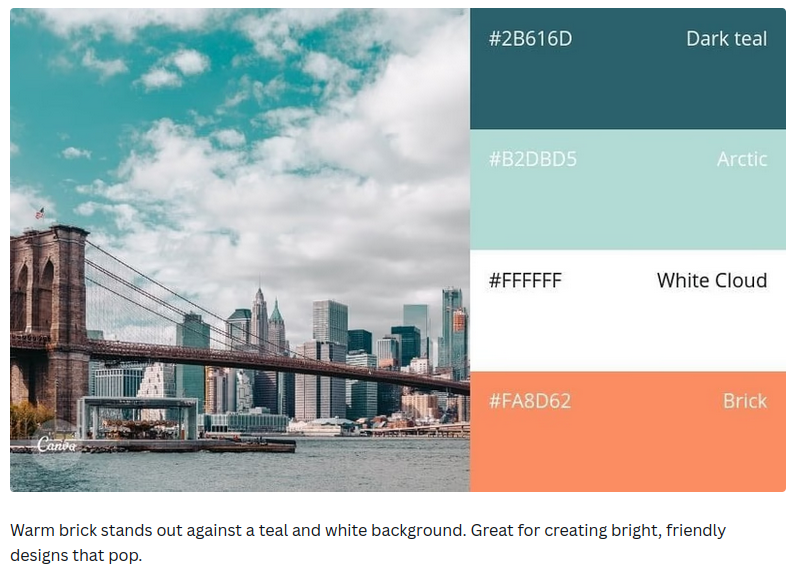Select the "White Cloud" name label
801x577 pixels.
(711, 281)
